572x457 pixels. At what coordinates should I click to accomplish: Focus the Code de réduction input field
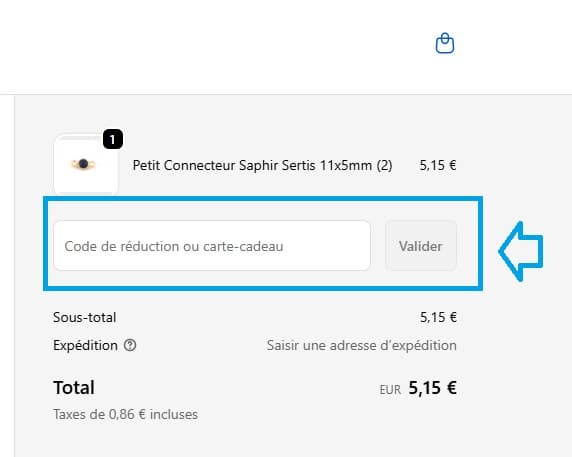[212, 245]
